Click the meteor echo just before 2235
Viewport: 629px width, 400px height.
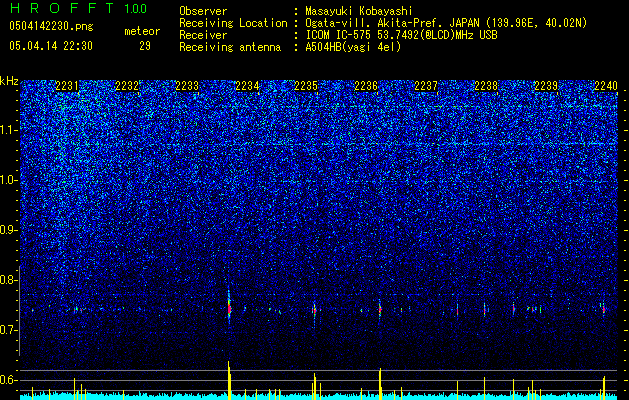click(x=314, y=310)
